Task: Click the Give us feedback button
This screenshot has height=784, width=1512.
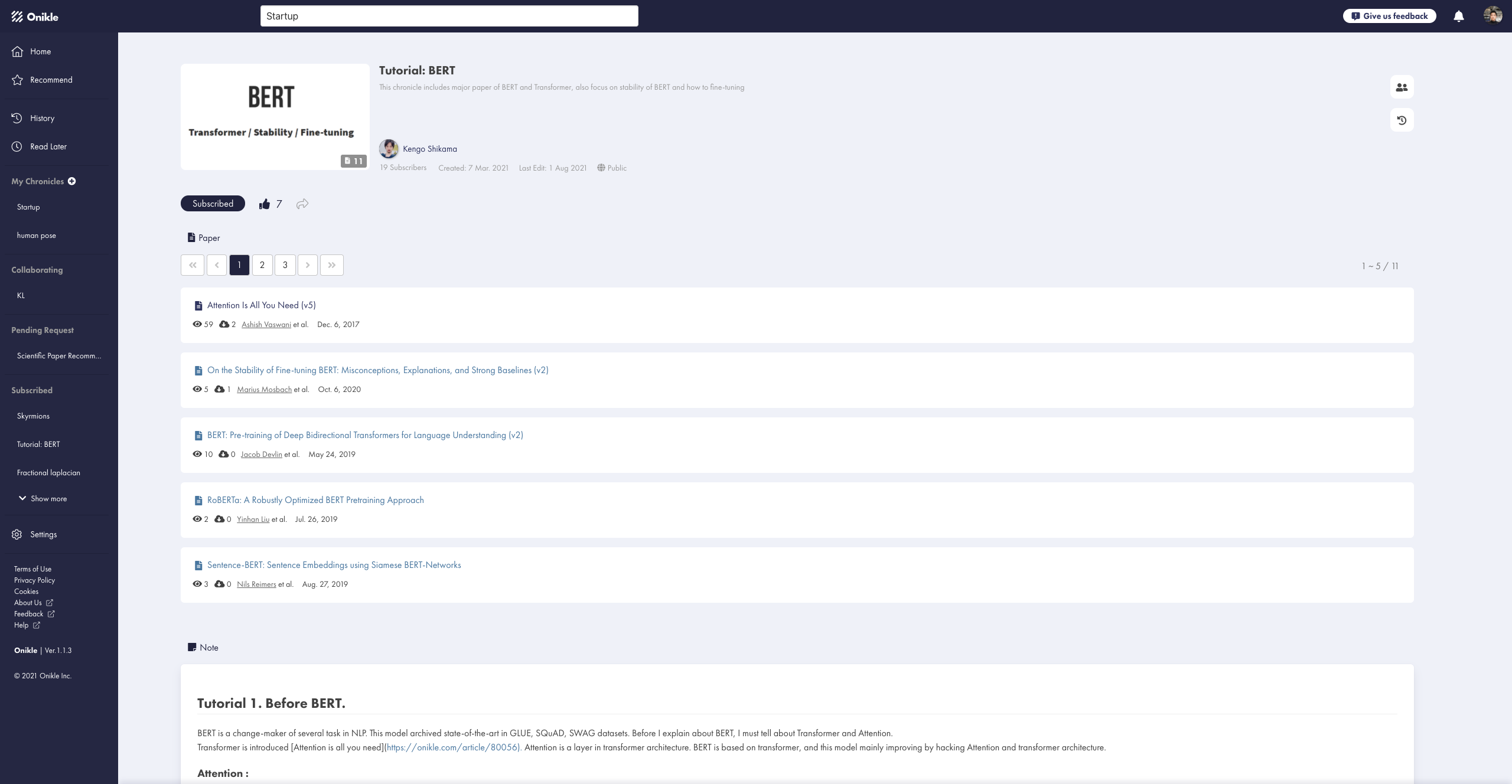Action: click(x=1390, y=15)
